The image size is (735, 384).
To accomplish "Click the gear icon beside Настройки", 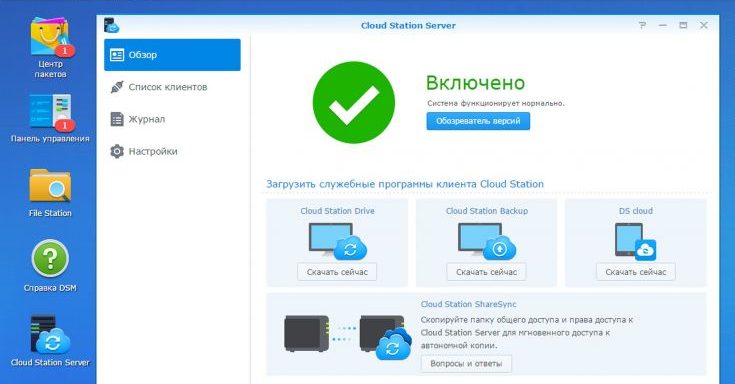I will click(117, 151).
